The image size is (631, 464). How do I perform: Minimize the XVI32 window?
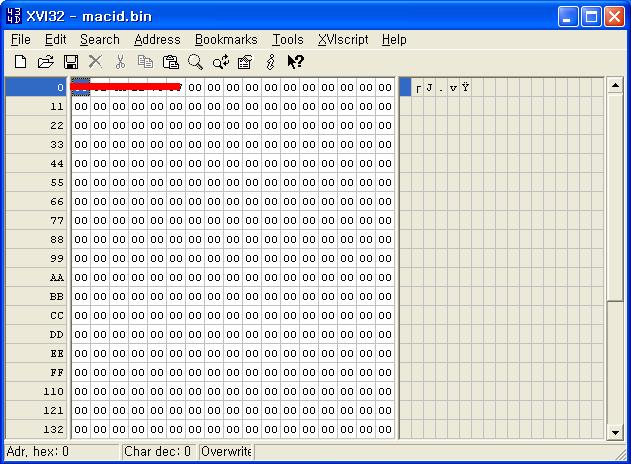(568, 16)
